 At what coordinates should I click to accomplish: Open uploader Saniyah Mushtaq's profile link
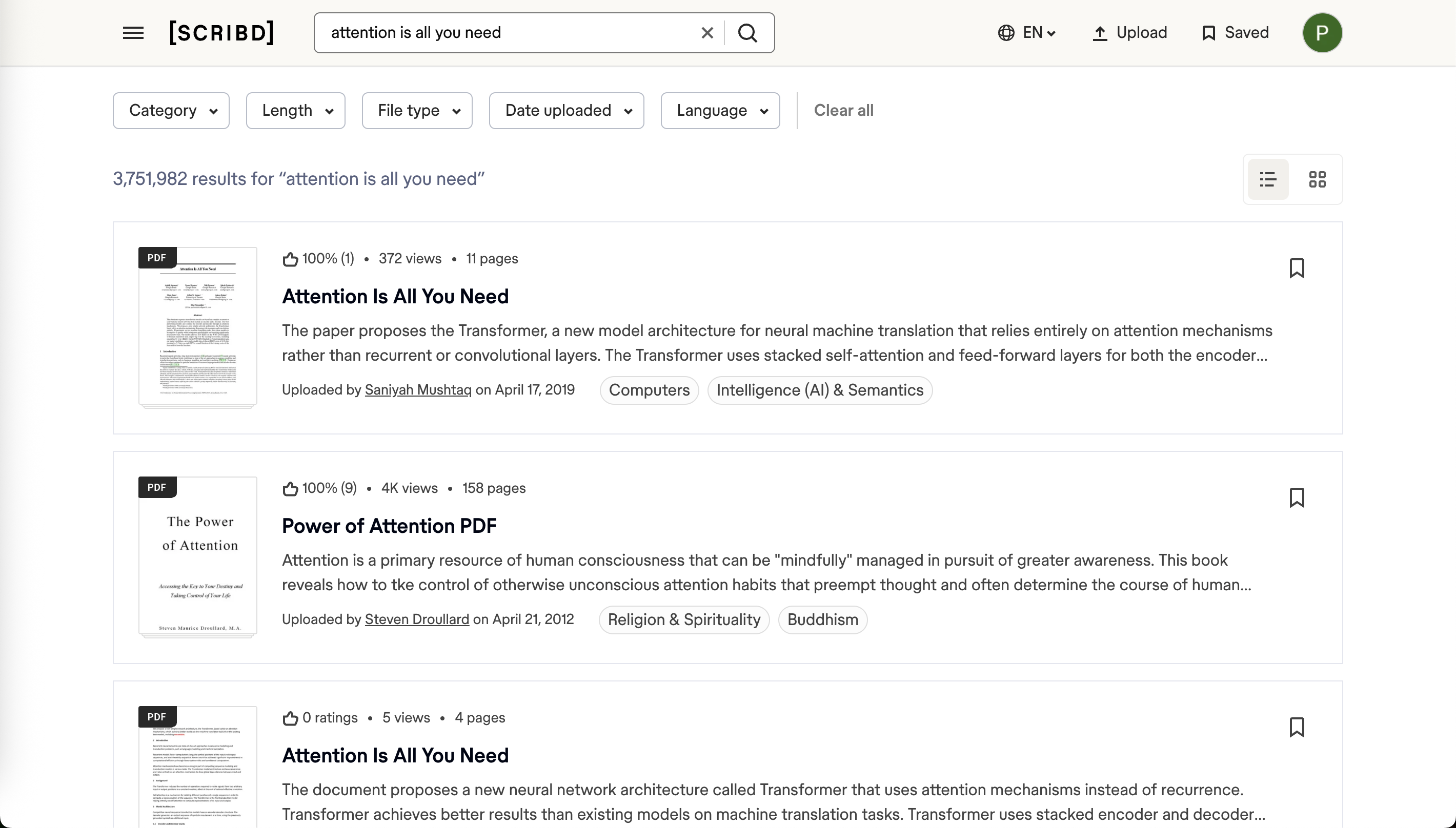pyautogui.click(x=418, y=390)
